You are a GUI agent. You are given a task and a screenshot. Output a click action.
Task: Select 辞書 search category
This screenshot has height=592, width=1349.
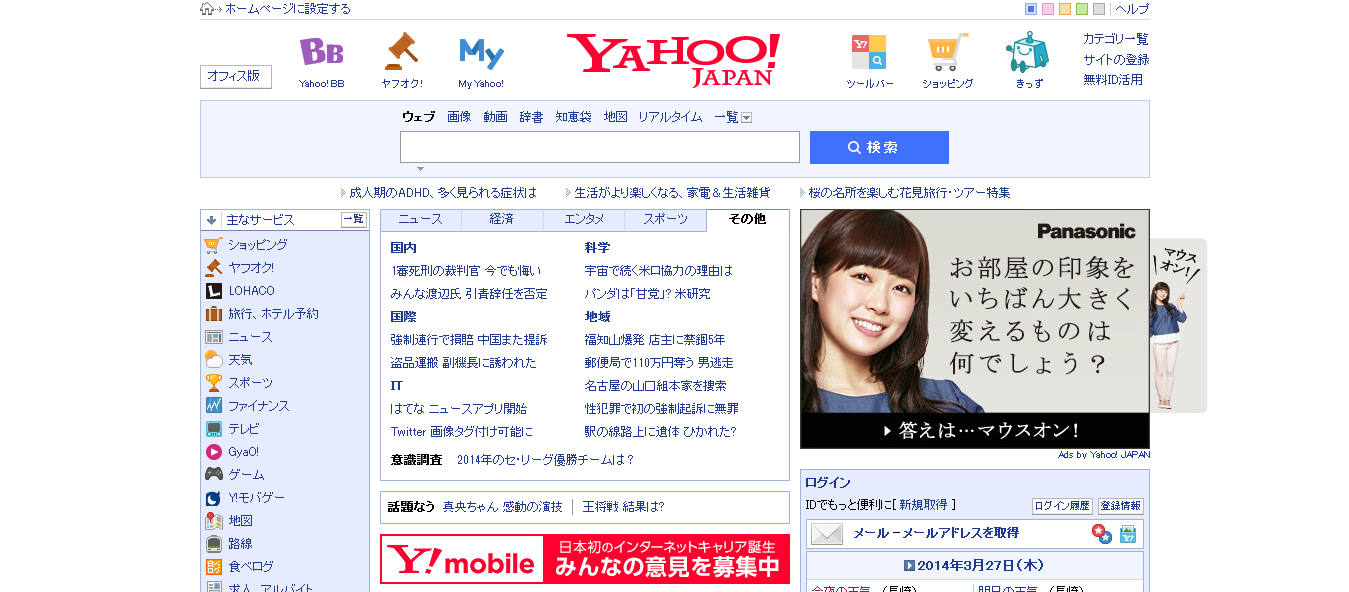pyautogui.click(x=531, y=117)
